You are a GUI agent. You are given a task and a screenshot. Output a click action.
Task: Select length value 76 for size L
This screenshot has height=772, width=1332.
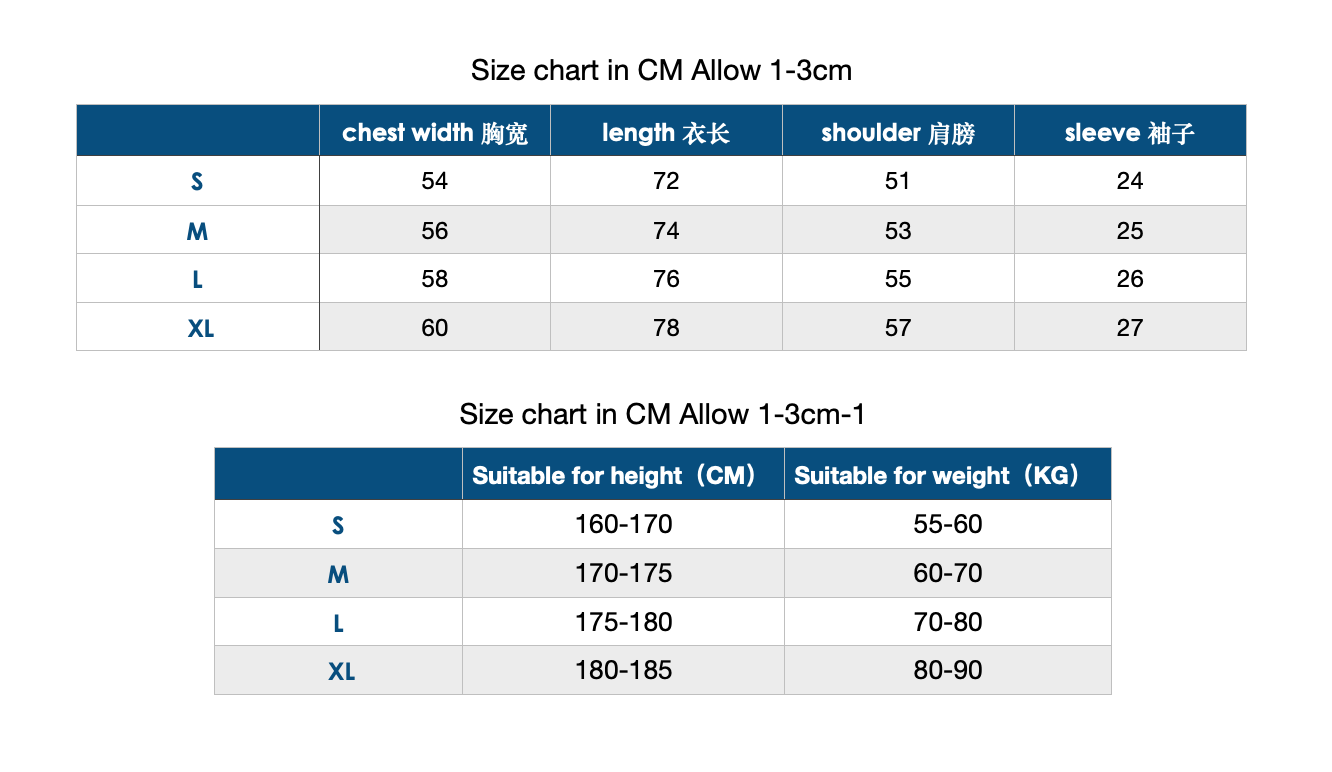[x=666, y=279]
